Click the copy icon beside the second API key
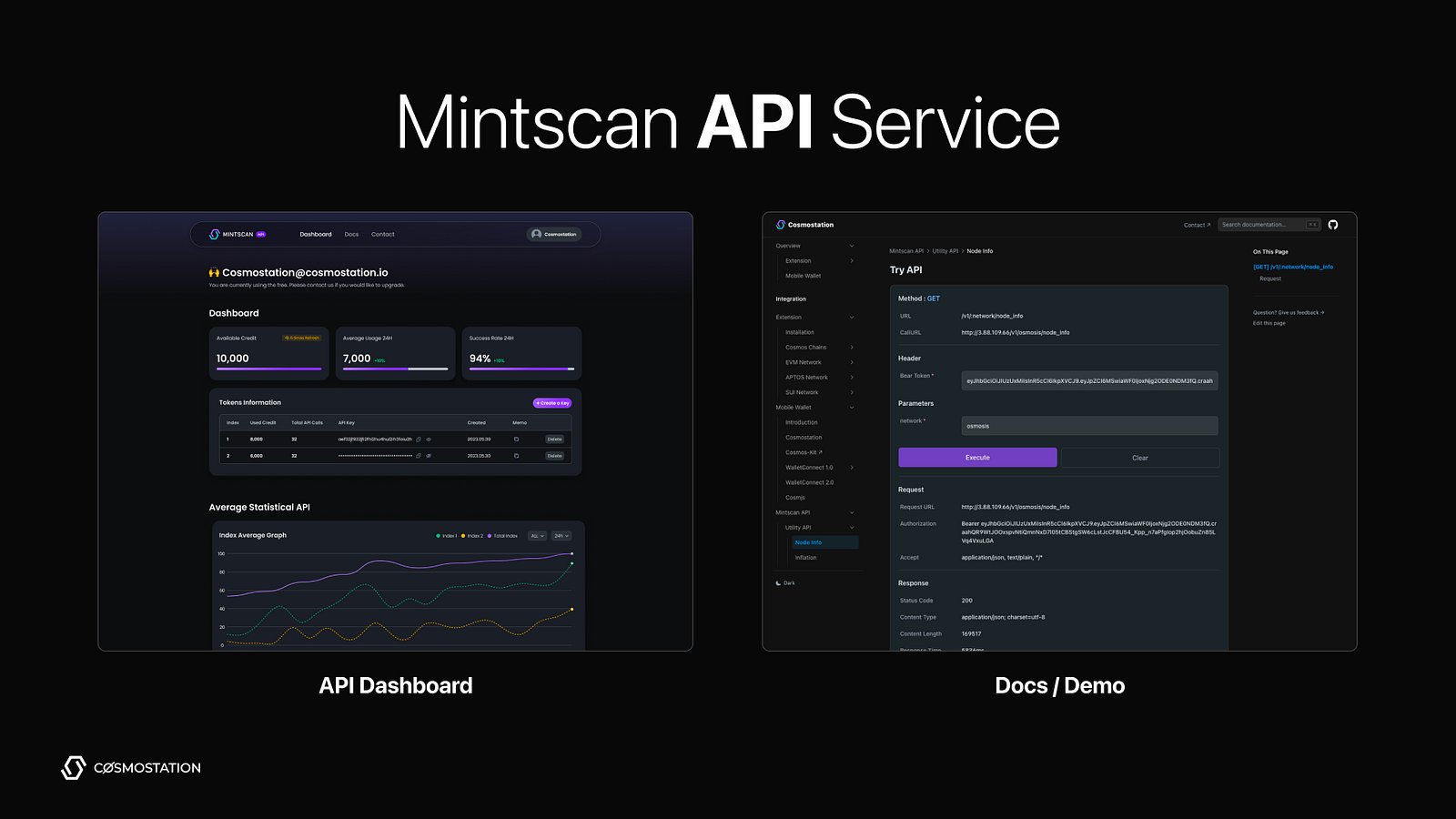The width and height of the screenshot is (1456, 819). (x=419, y=456)
